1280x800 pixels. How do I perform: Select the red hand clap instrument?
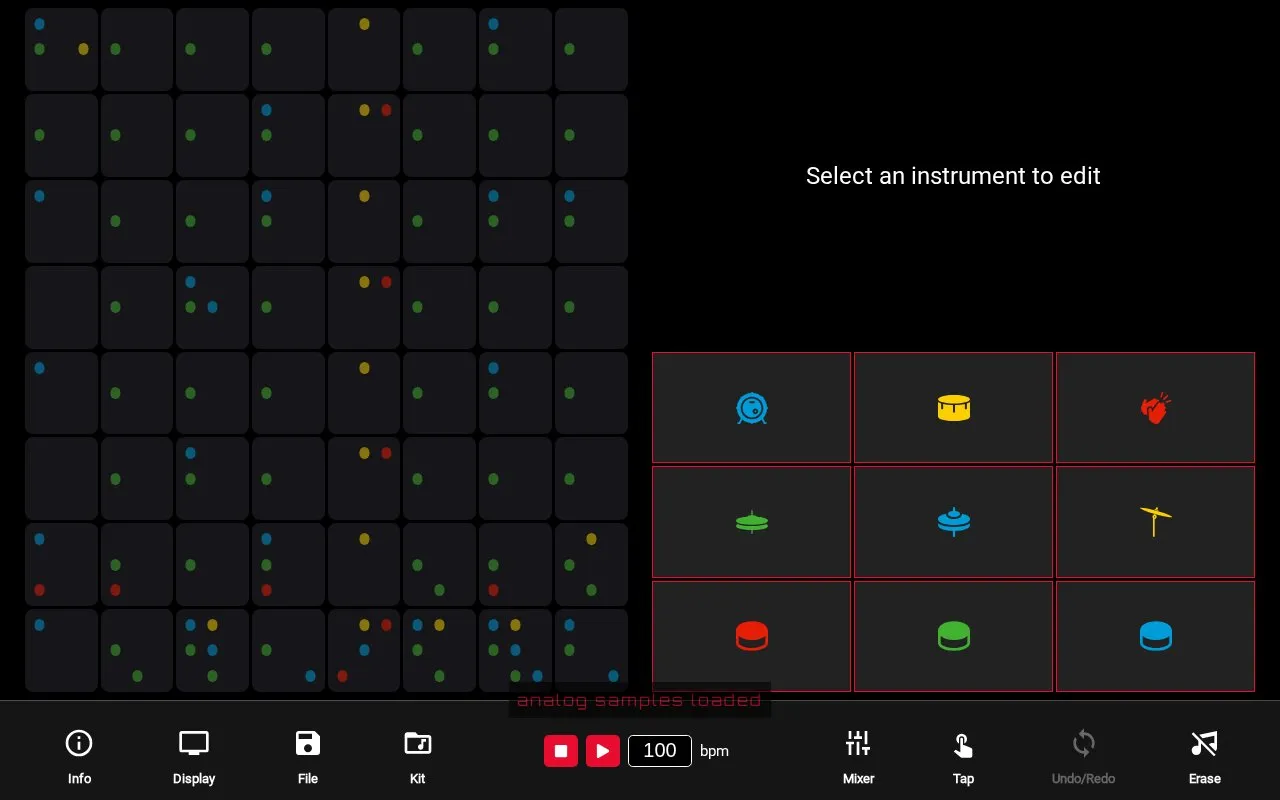1155,407
